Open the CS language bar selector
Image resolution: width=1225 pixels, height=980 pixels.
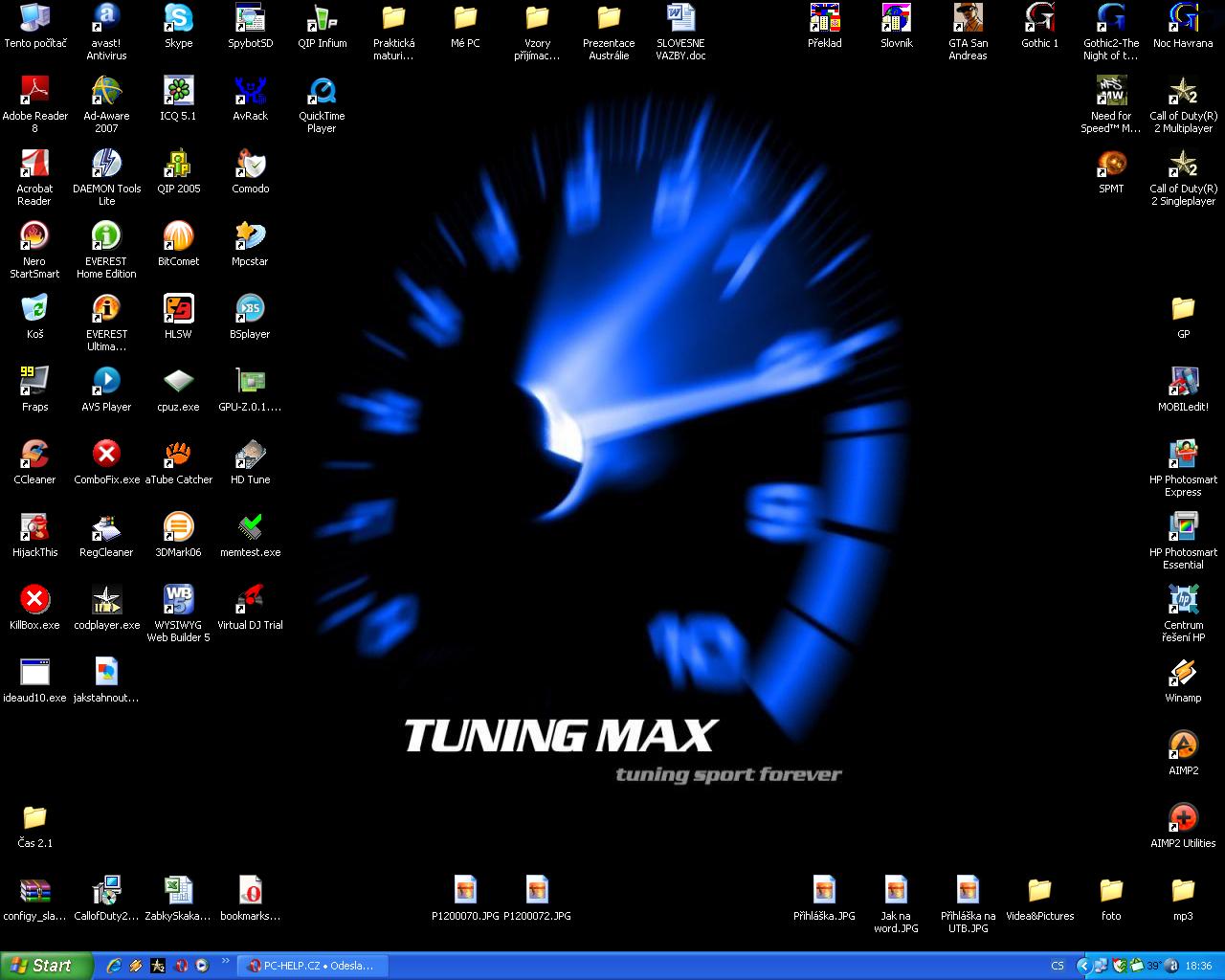click(x=1058, y=966)
